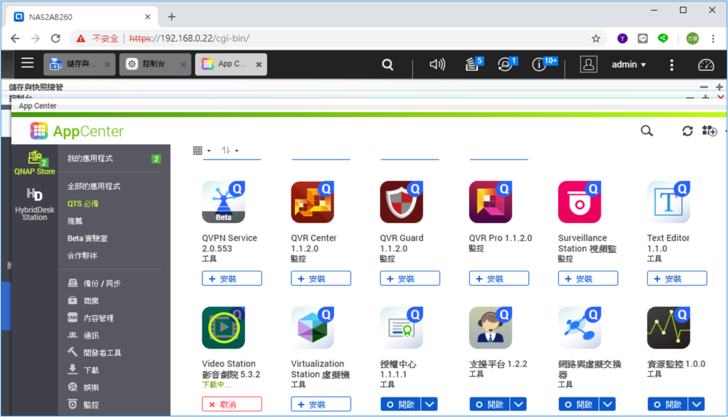Click the 授權中心 app icon
This screenshot has width=728, height=417.
[402, 328]
